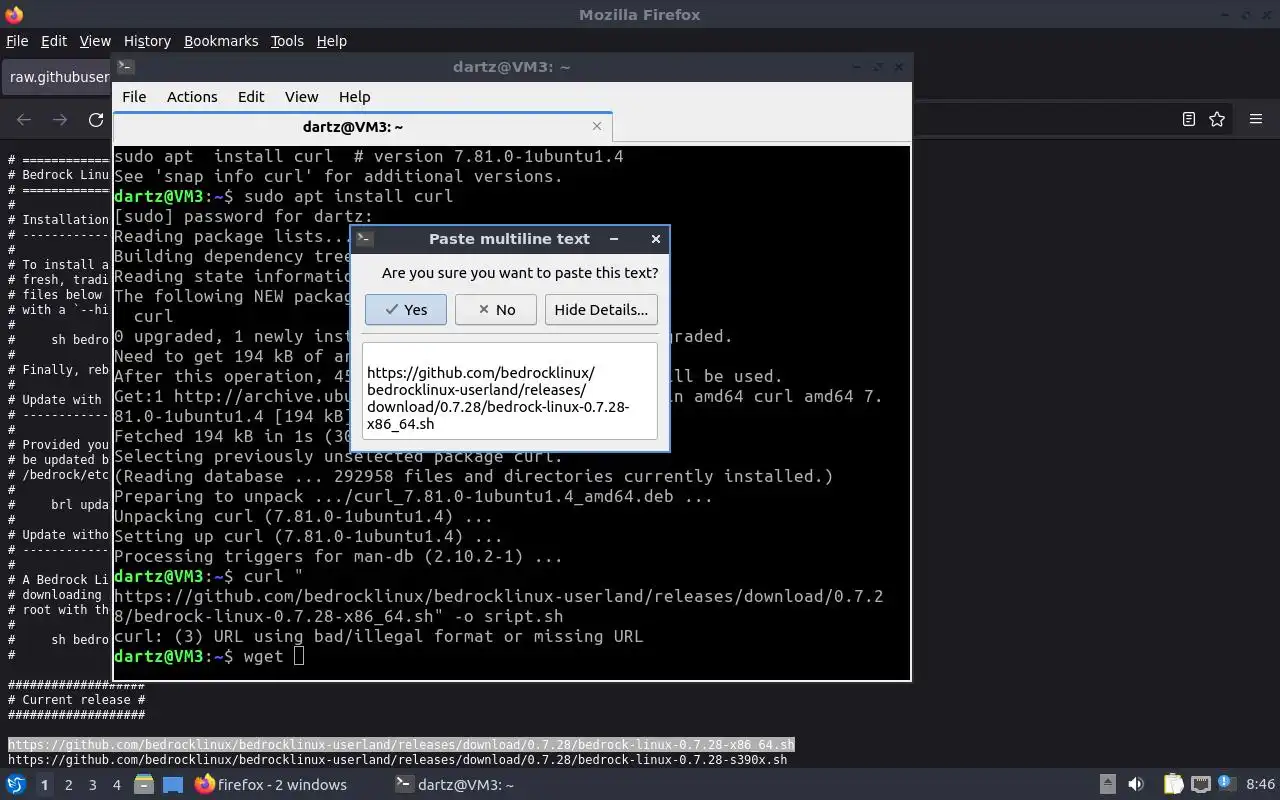Open Firefox Bookmarks menu
The width and height of the screenshot is (1280, 800).
[221, 41]
